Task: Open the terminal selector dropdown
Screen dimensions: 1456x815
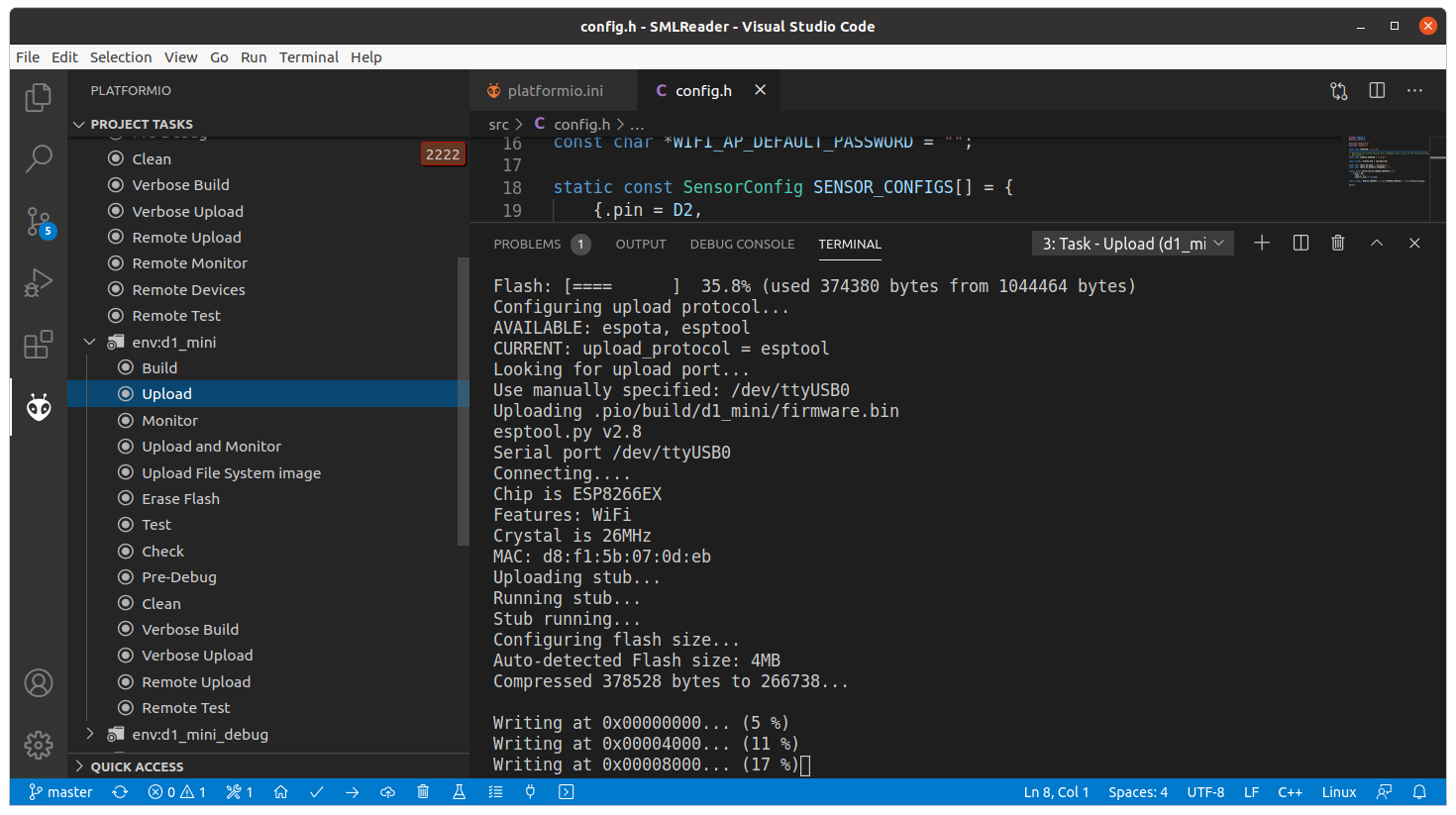Action: click(1133, 244)
